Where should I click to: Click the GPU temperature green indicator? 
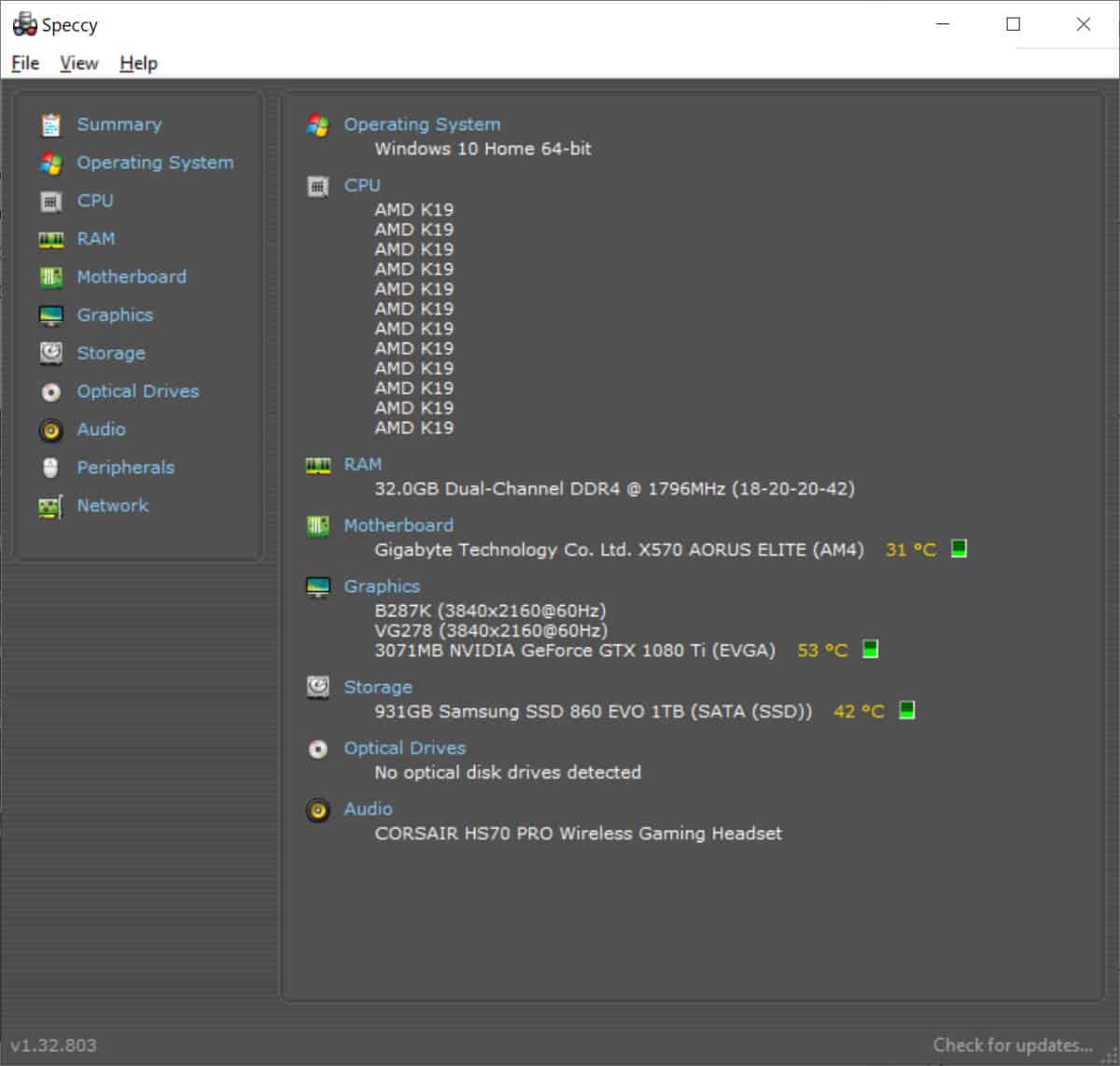click(870, 649)
